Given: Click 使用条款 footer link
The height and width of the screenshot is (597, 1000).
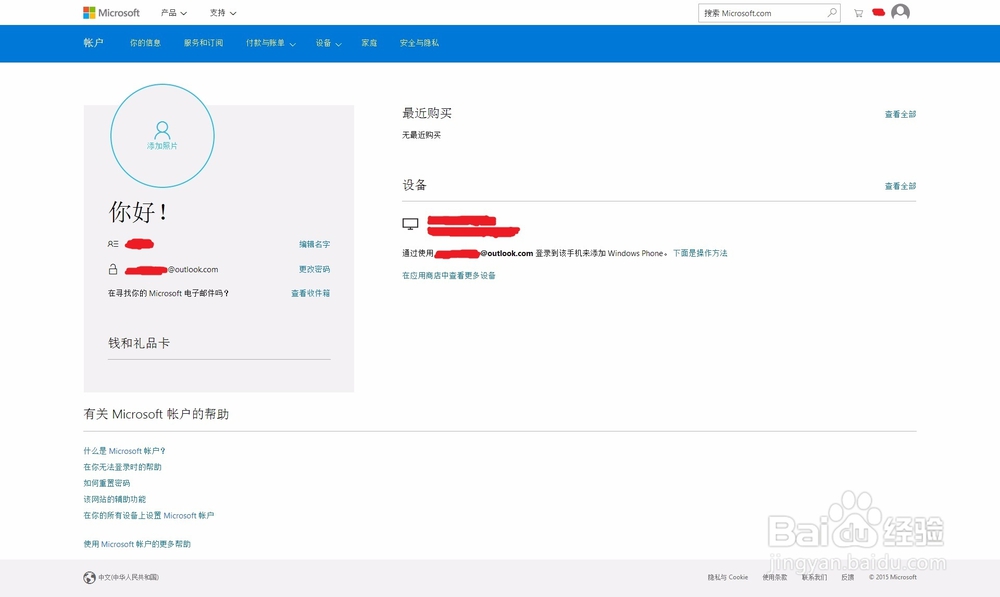Looking at the screenshot, I should click(x=775, y=577).
